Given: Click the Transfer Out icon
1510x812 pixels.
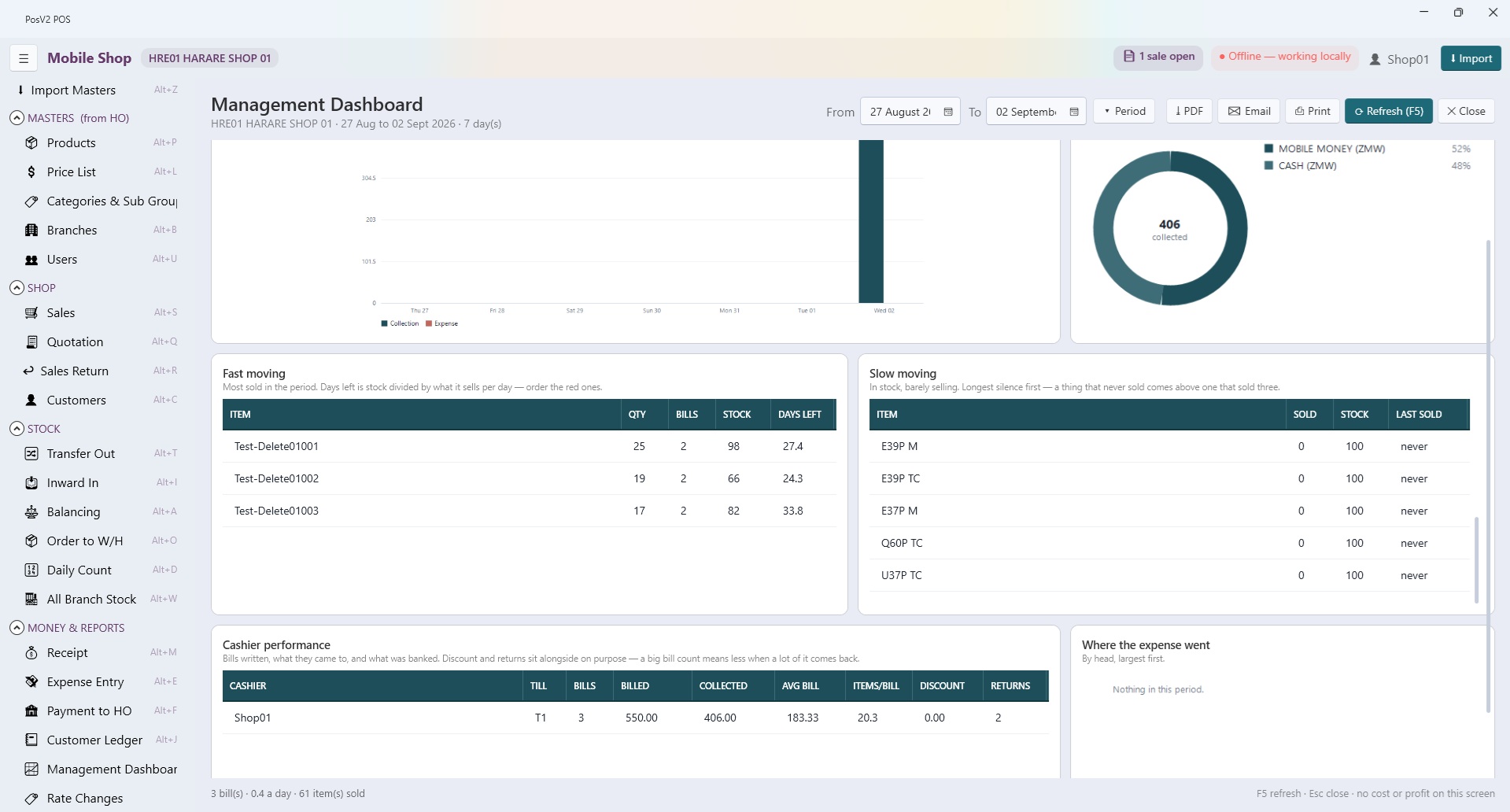Looking at the screenshot, I should coord(31,453).
